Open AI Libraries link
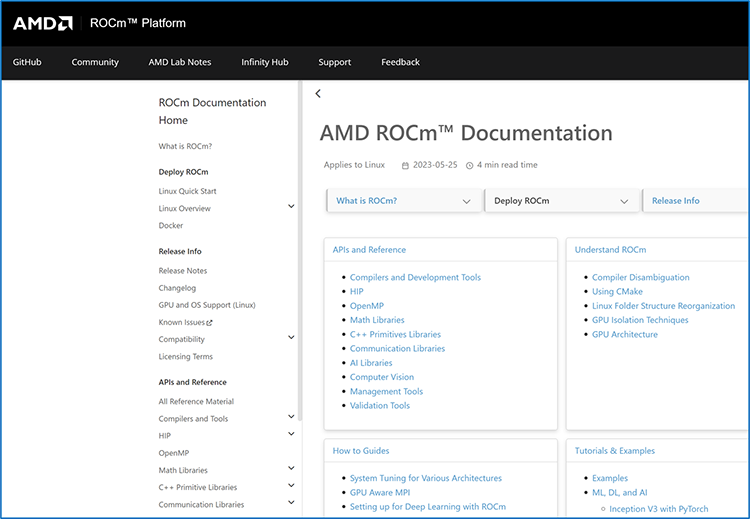This screenshot has width=750, height=519. click(x=371, y=363)
